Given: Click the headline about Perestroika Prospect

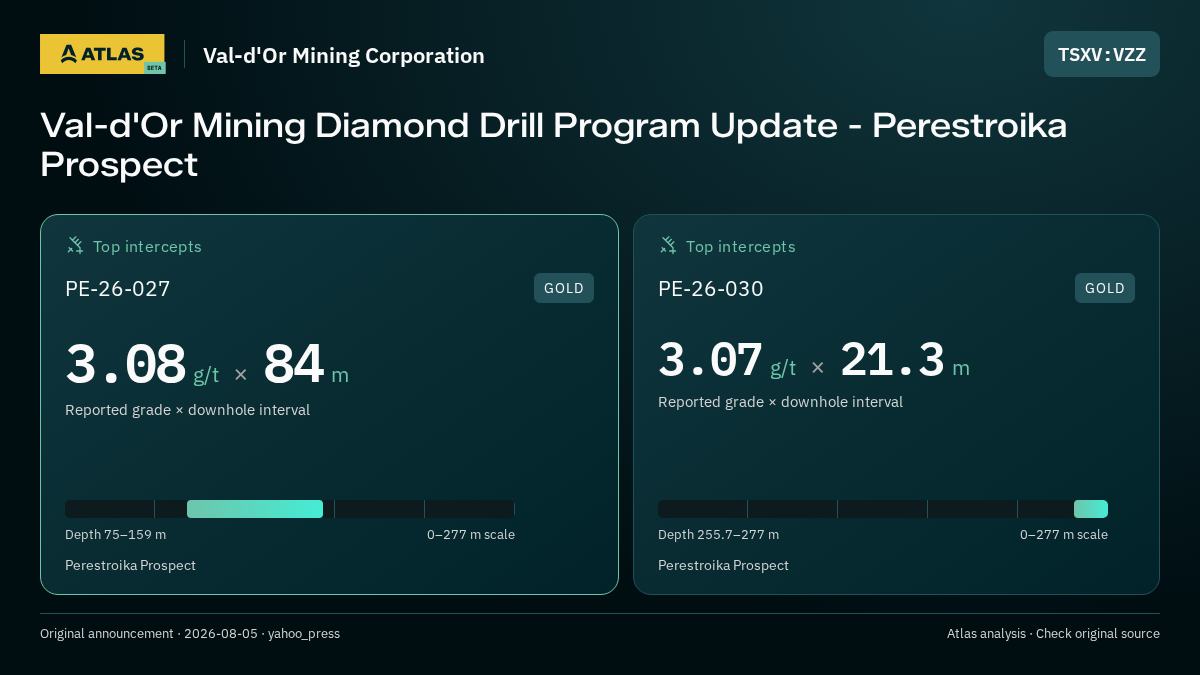Looking at the screenshot, I should pos(554,145).
